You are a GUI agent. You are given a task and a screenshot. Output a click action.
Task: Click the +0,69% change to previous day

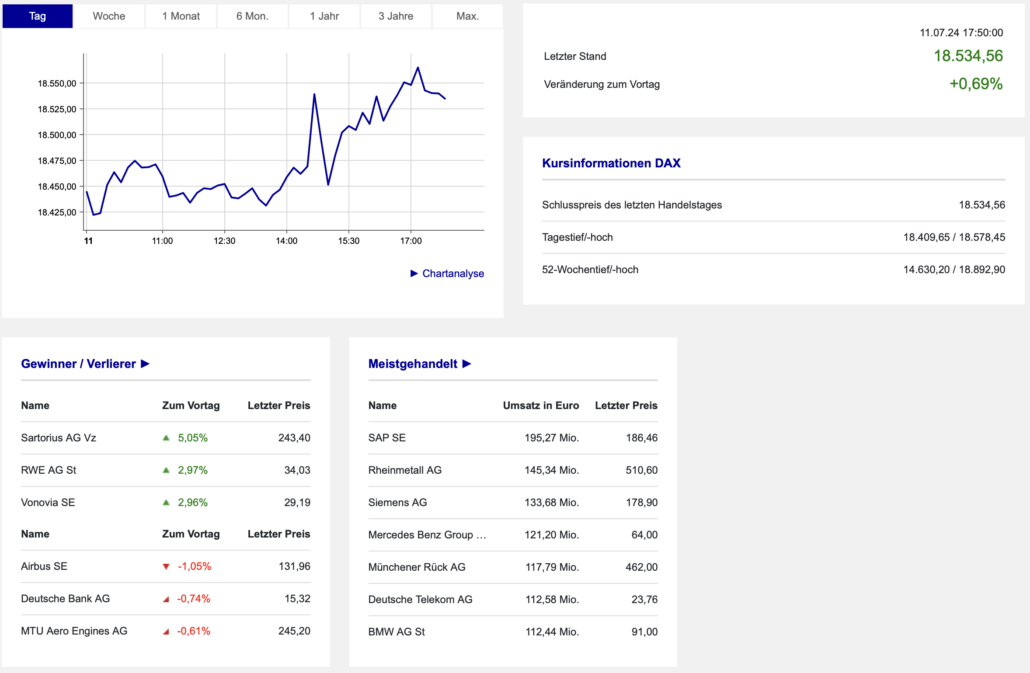975,84
